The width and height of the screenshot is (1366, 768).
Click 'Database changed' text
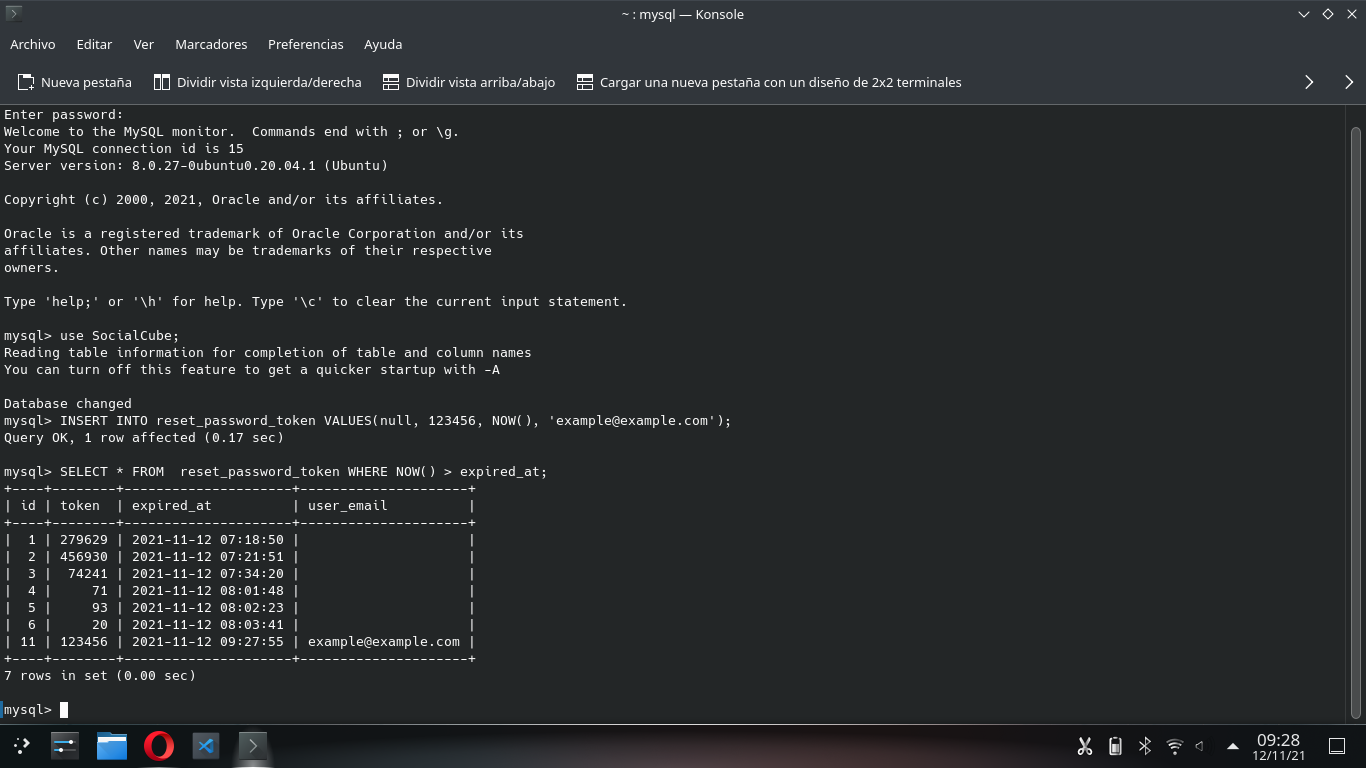click(x=68, y=403)
